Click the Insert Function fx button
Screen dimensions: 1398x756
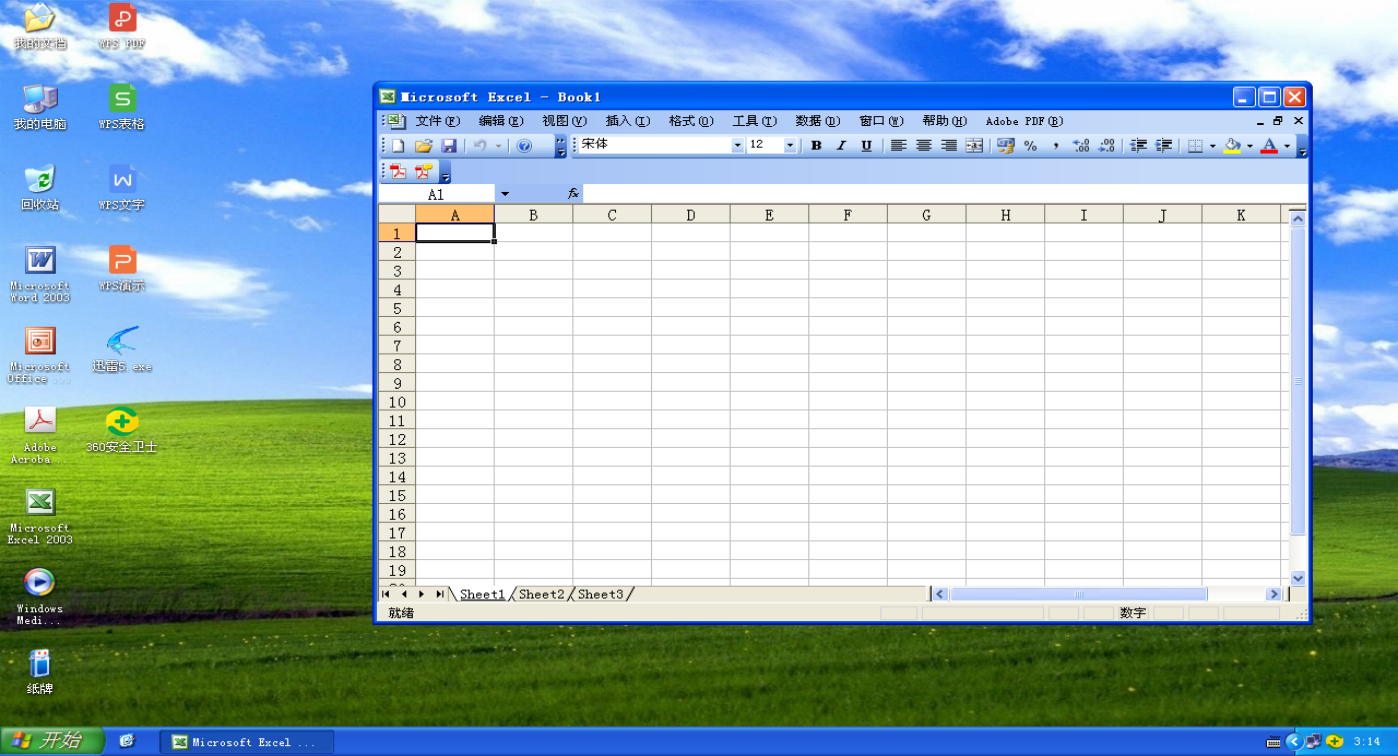point(573,194)
